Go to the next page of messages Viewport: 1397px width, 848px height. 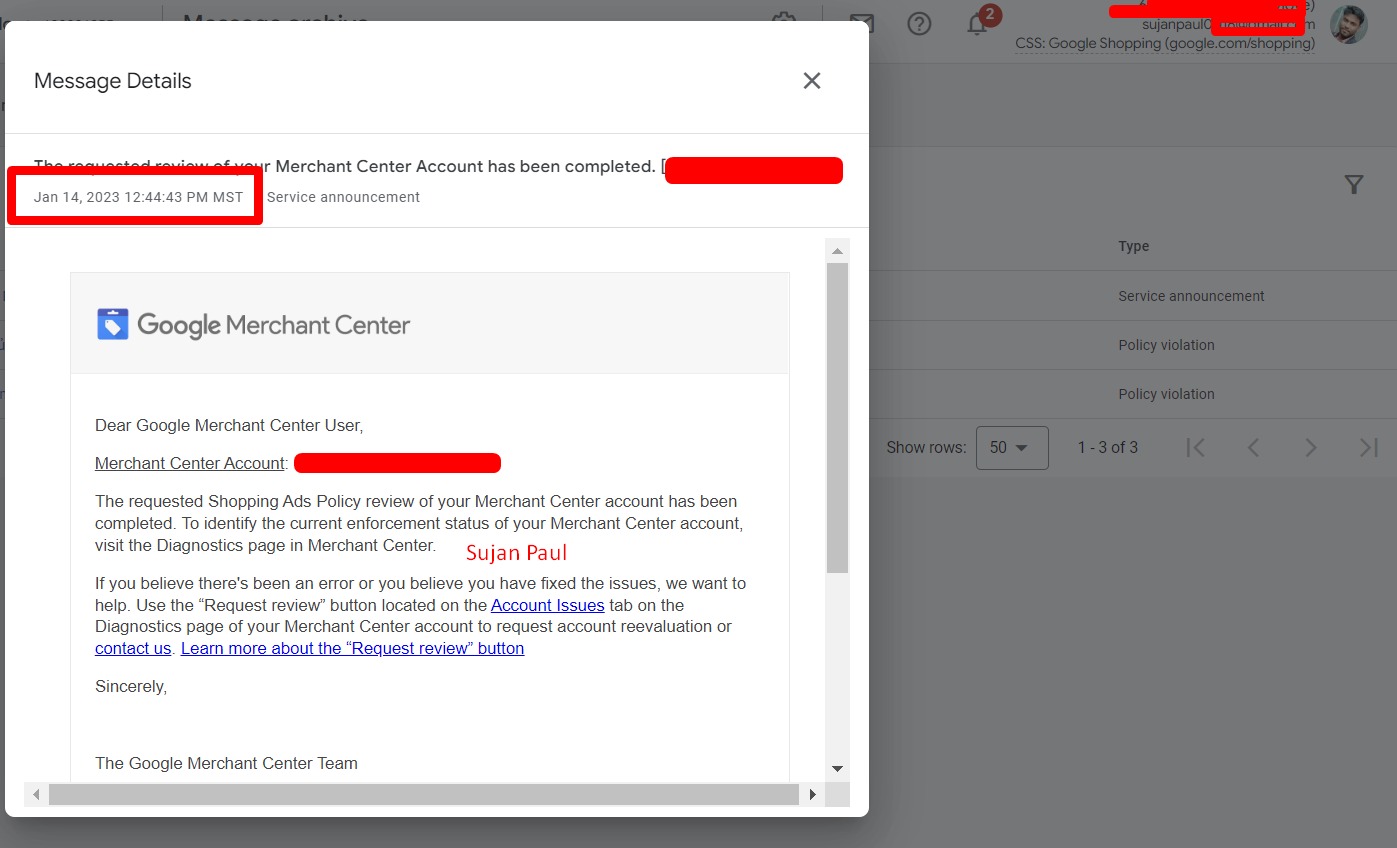coord(1311,447)
